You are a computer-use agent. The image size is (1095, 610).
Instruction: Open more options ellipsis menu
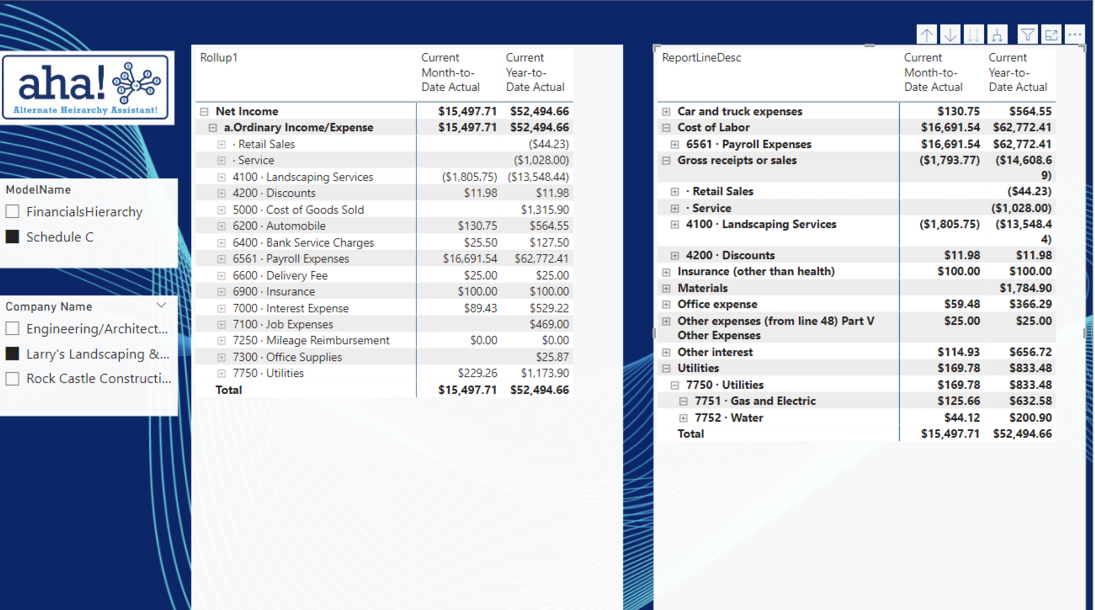click(1075, 34)
